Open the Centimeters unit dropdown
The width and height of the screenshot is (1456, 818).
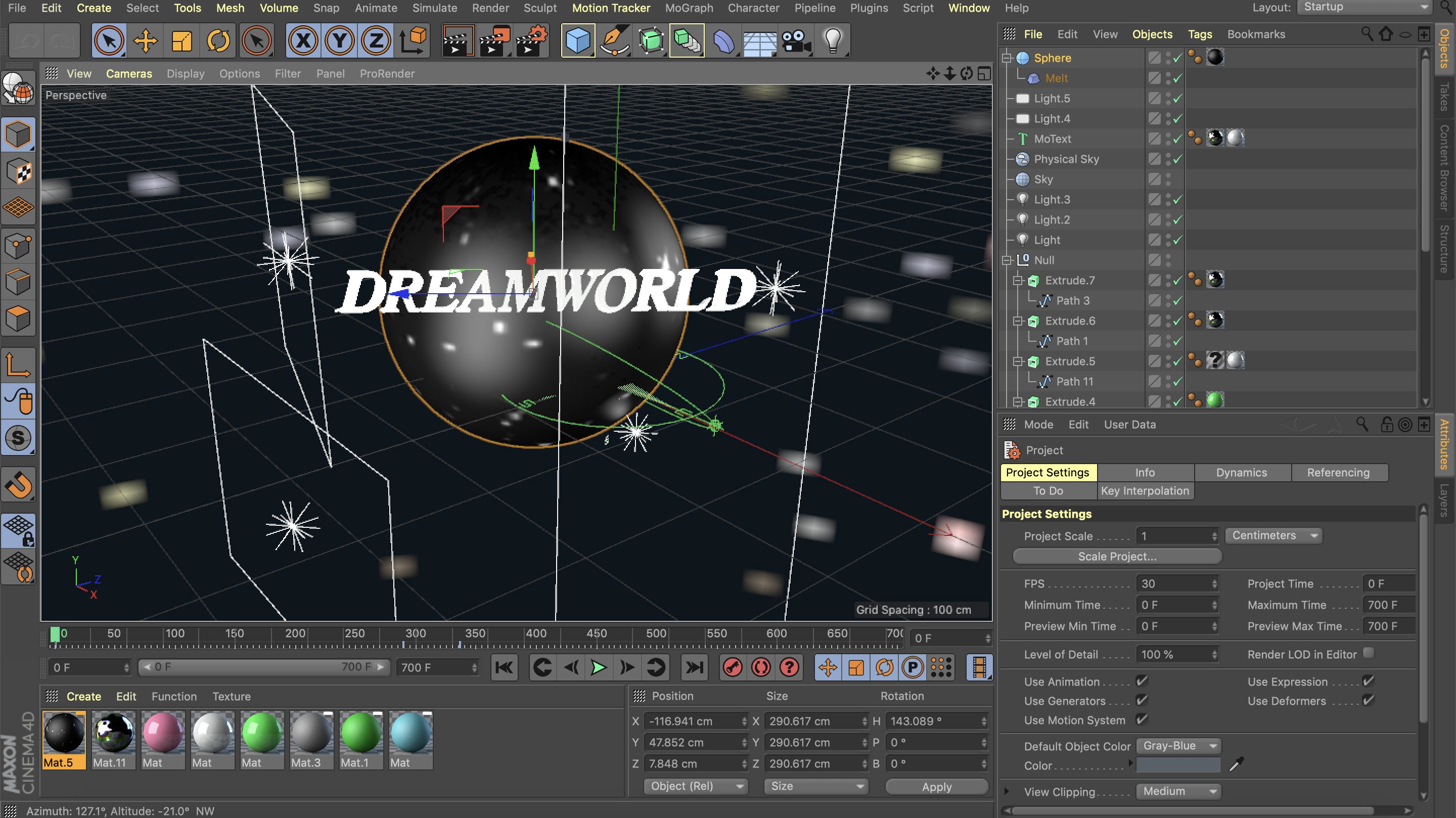[1273, 535]
